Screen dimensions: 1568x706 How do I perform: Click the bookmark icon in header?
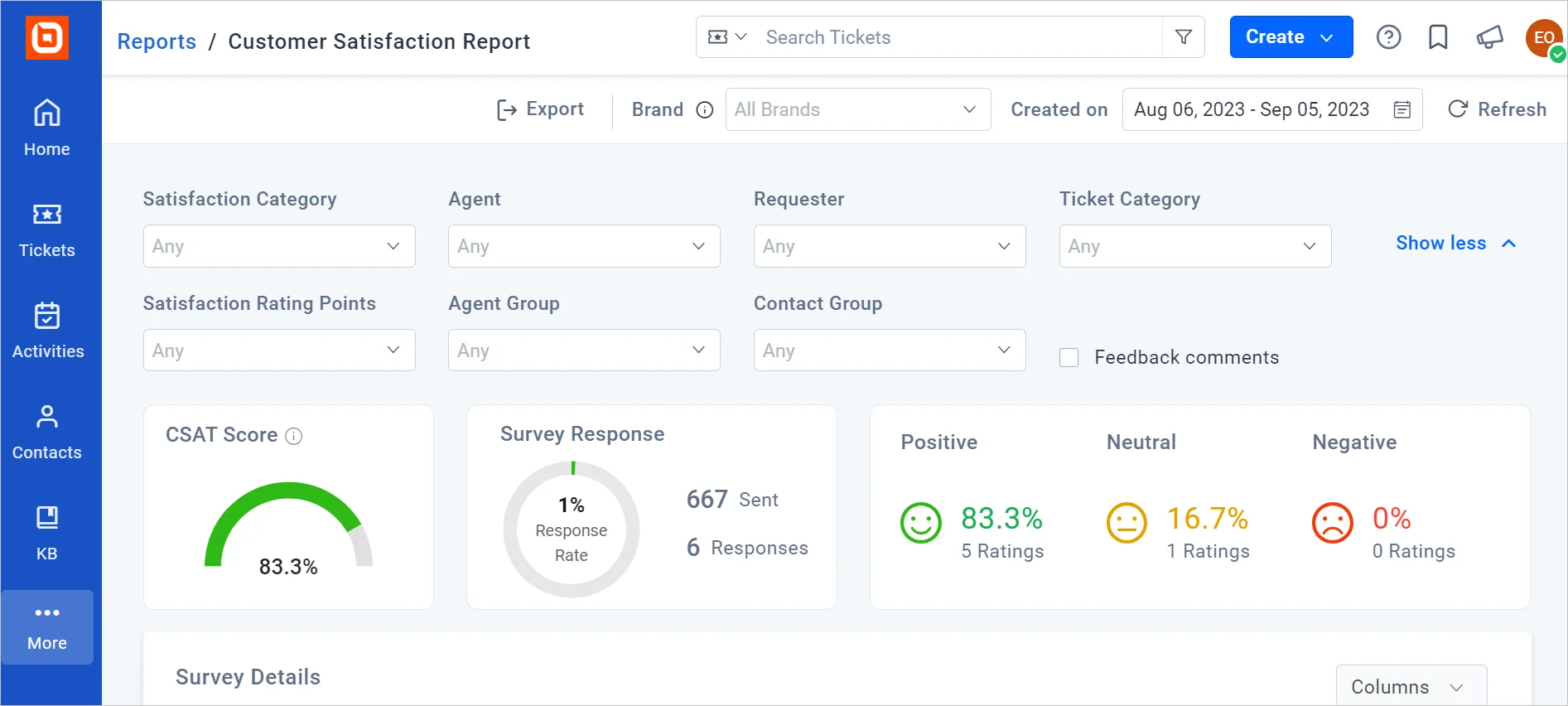(1438, 37)
